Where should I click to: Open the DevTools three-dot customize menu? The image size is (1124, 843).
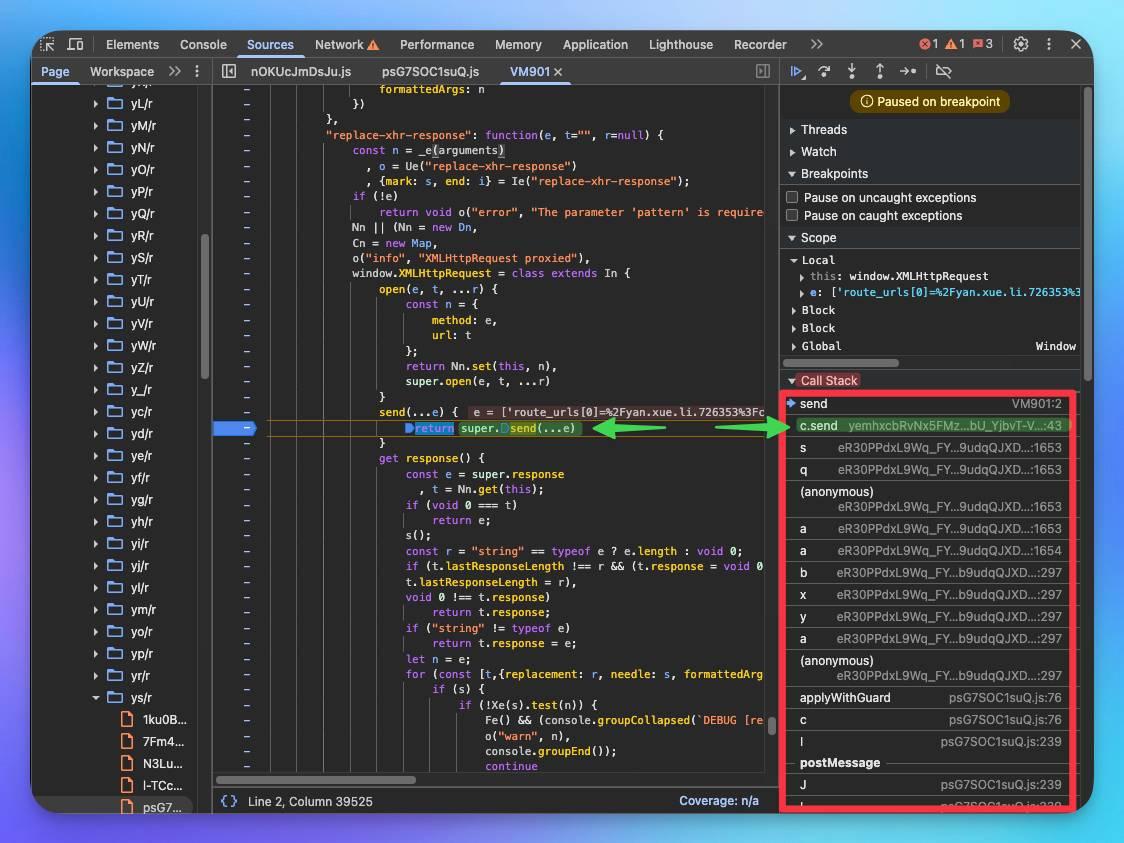(1049, 44)
